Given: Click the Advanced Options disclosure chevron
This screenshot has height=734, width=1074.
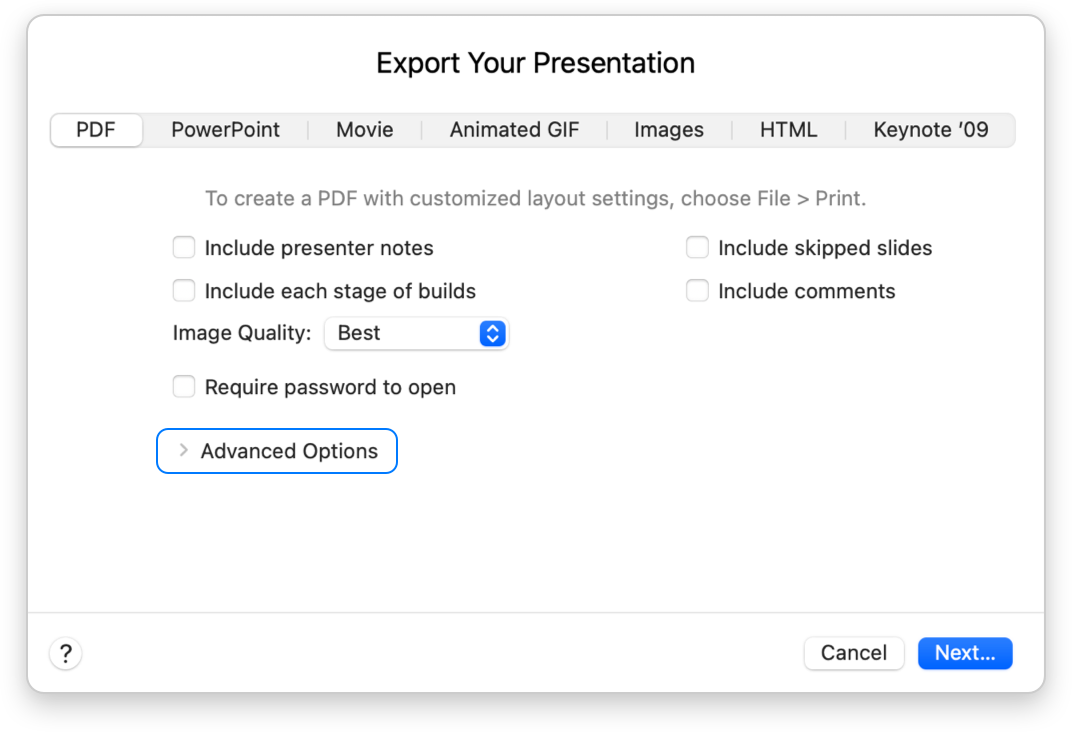Looking at the screenshot, I should point(183,451).
